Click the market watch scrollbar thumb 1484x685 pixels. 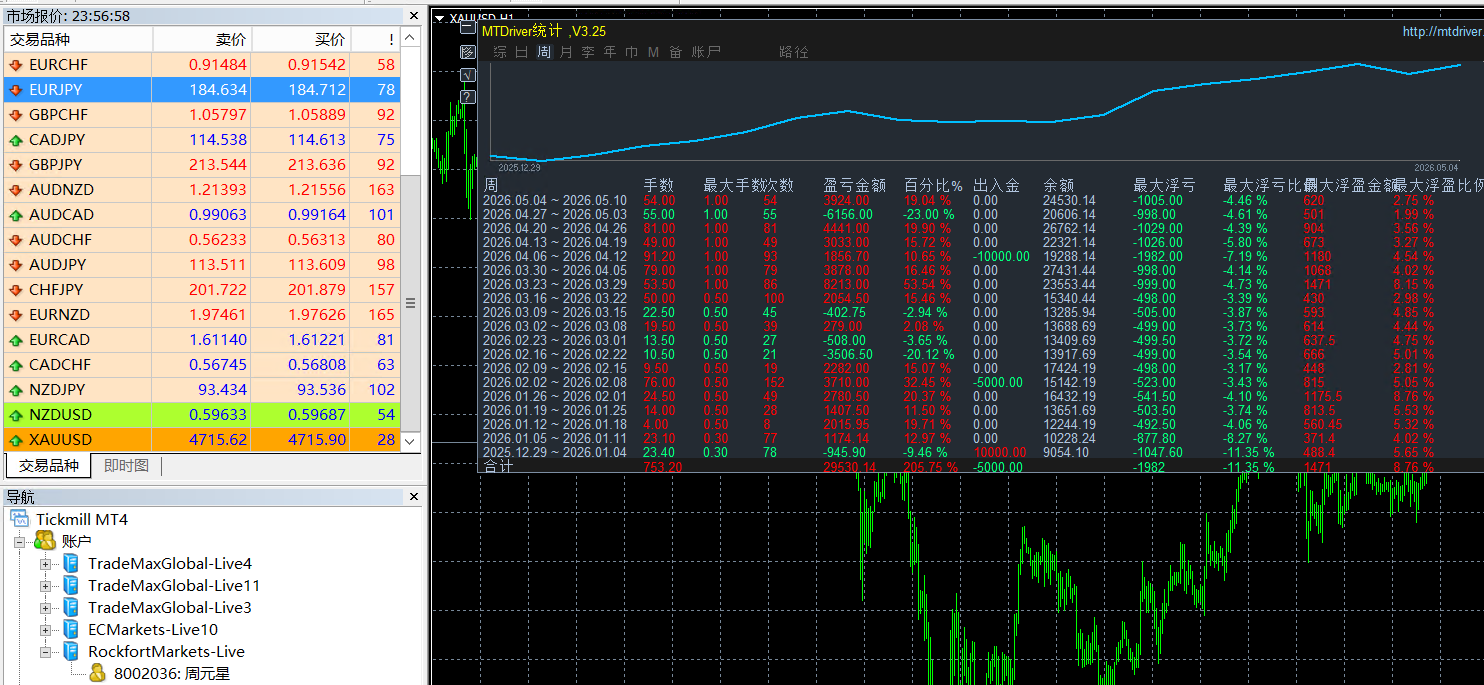click(410, 303)
